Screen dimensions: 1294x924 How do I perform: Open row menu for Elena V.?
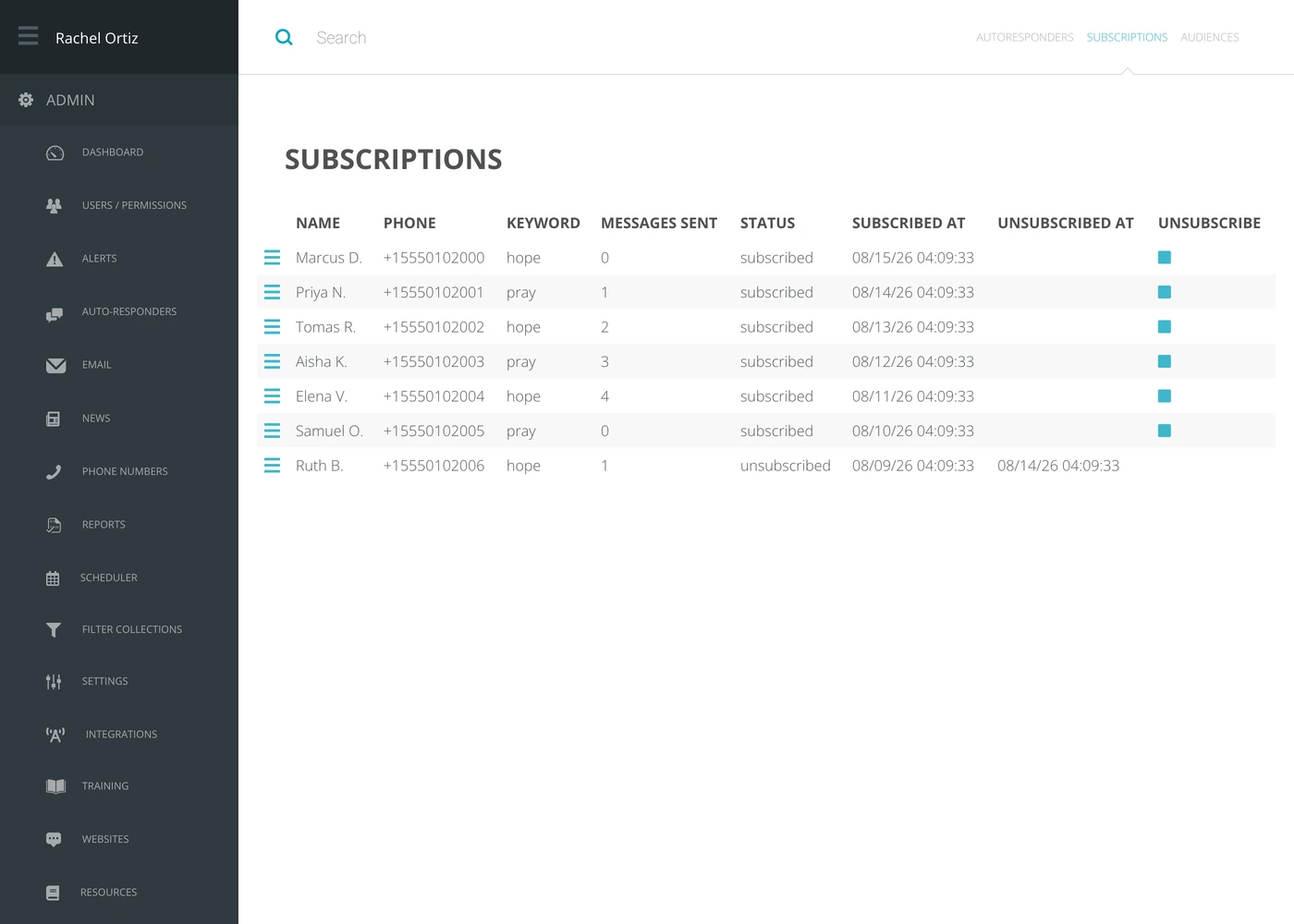coord(272,396)
